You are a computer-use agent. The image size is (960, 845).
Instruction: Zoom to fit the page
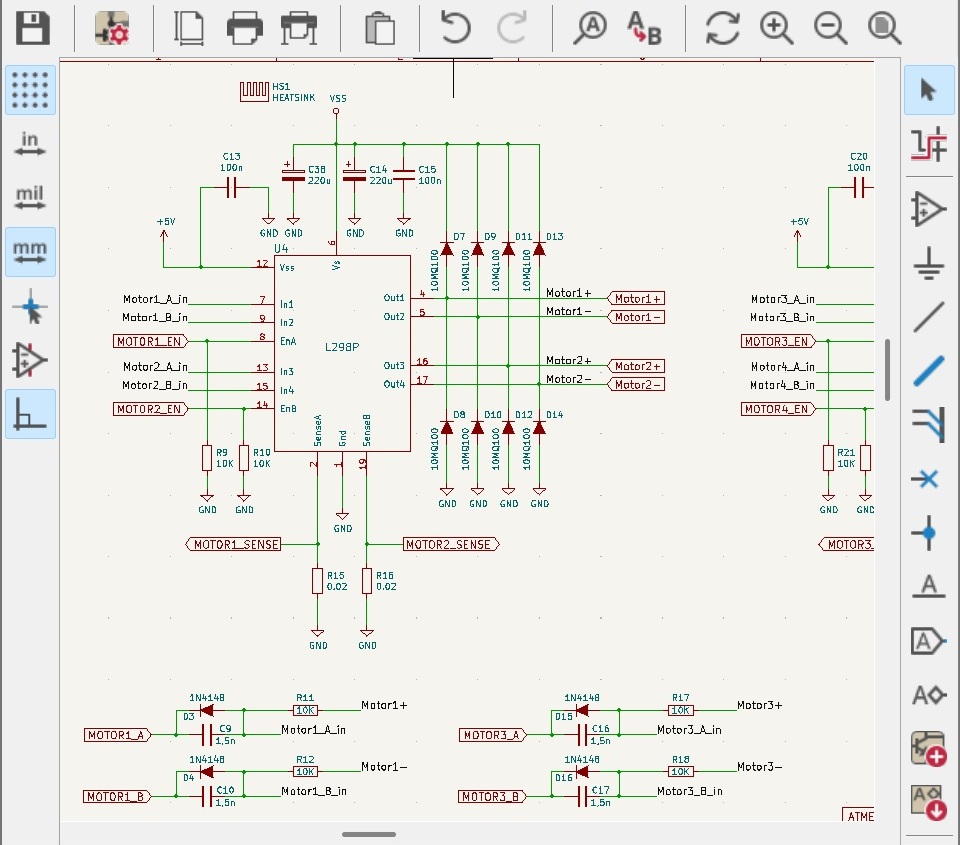pos(884,28)
